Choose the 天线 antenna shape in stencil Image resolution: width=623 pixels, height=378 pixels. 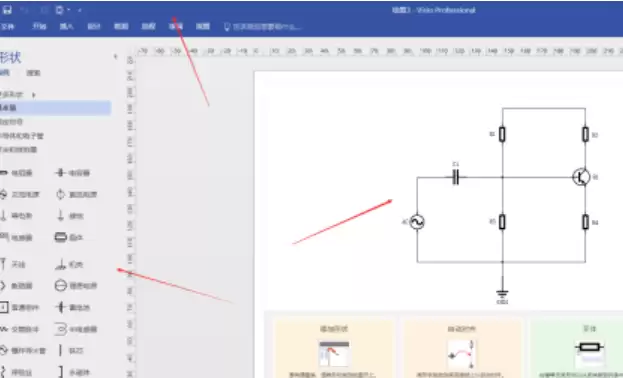pyautogui.click(x=13, y=264)
